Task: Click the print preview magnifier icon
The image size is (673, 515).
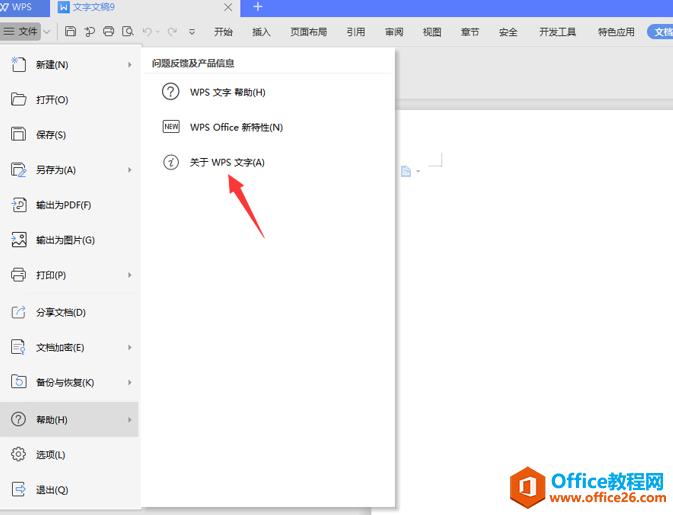Action: pyautogui.click(x=128, y=31)
